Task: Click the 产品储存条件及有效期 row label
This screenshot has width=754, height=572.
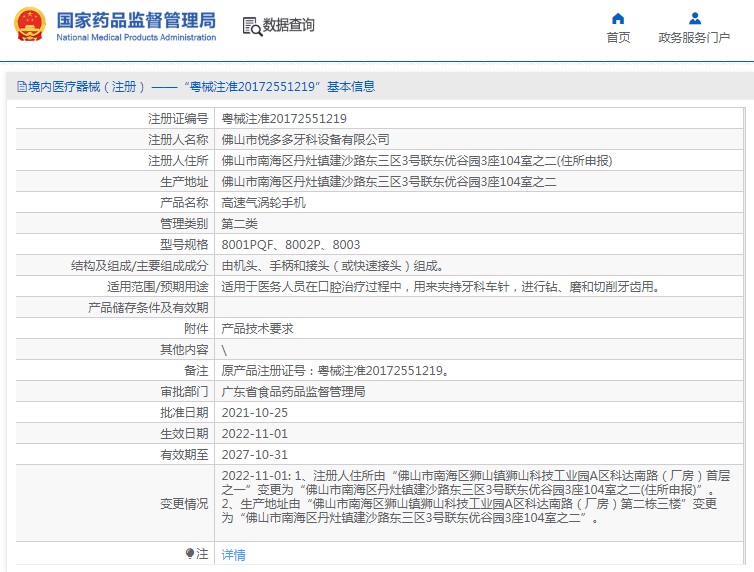Action: 148,308
